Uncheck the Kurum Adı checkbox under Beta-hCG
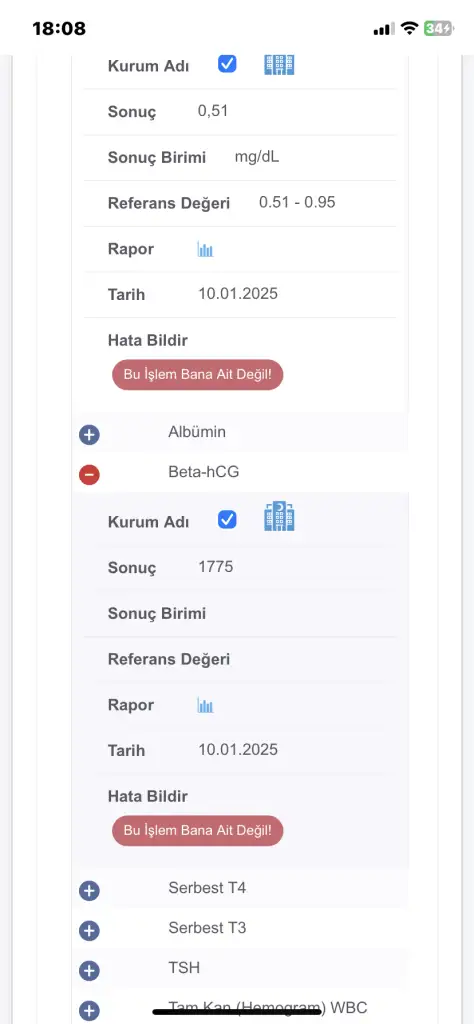Screen dimensions: 474x1024 227,520
